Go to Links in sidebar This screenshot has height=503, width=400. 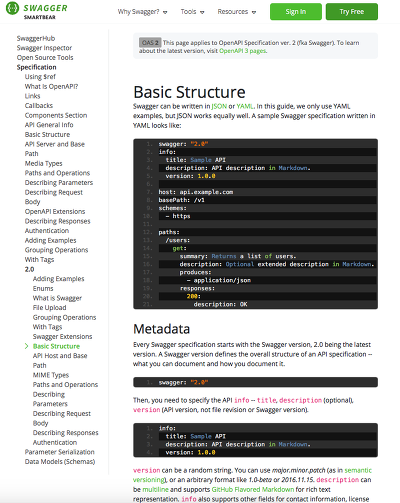tap(32, 96)
